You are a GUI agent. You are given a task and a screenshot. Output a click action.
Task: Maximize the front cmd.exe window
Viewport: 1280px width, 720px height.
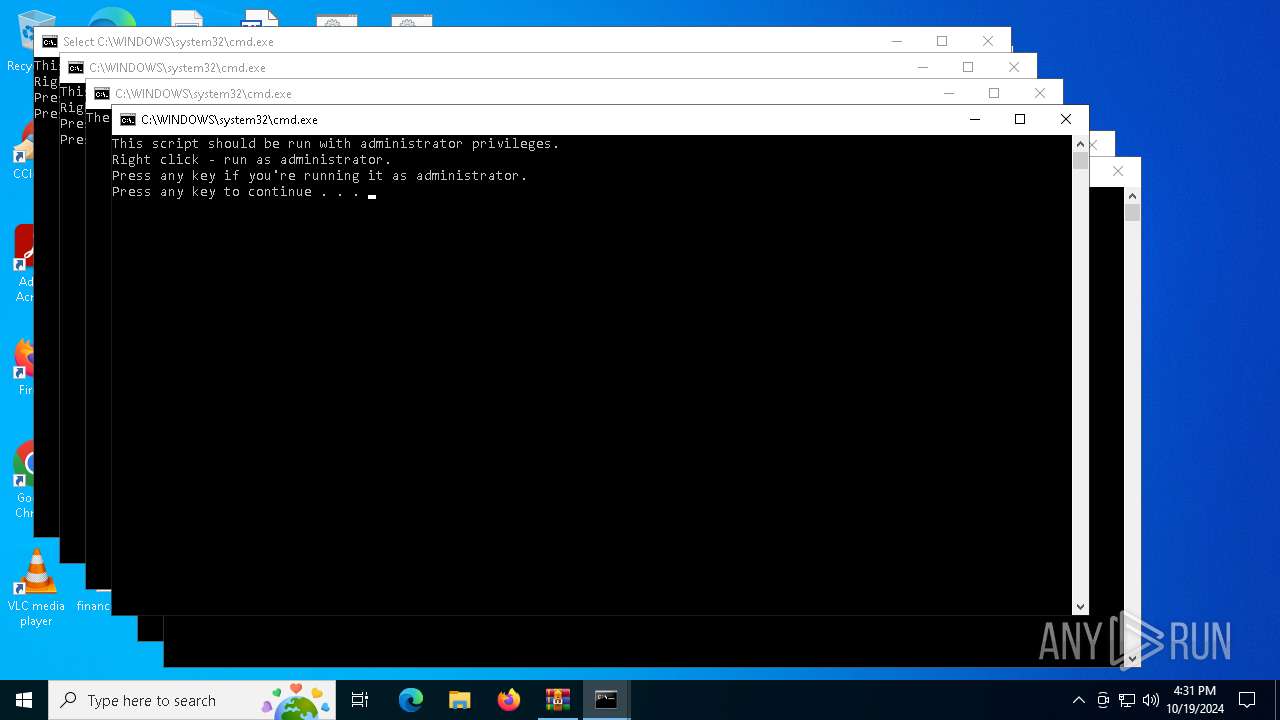(1020, 120)
